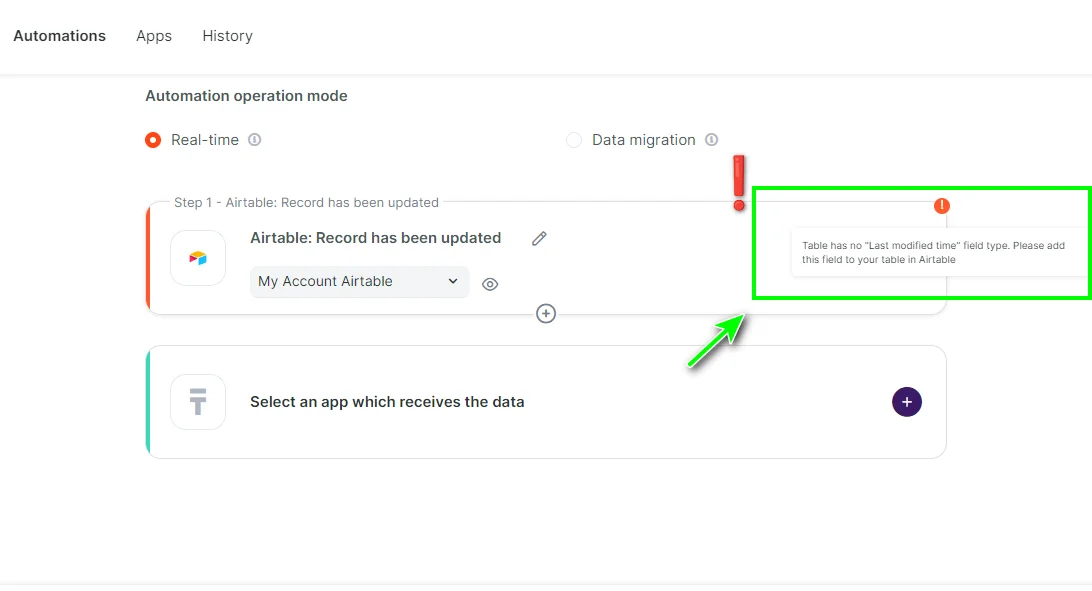
Task: Select the Data migration radio button
Action: (574, 140)
